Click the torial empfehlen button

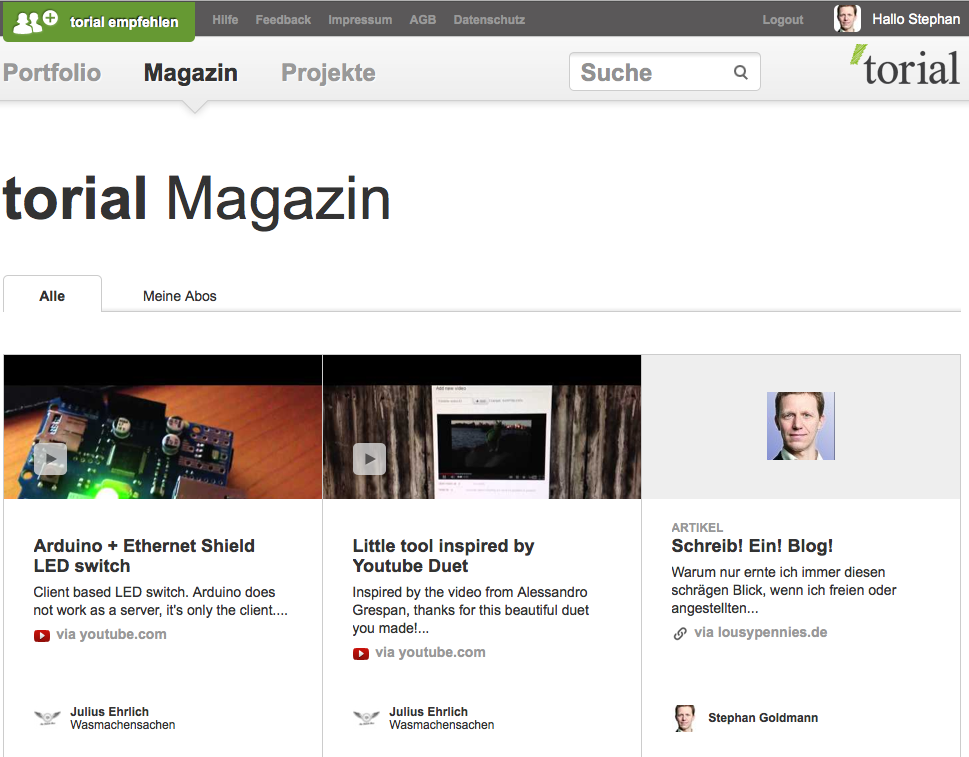click(x=99, y=22)
